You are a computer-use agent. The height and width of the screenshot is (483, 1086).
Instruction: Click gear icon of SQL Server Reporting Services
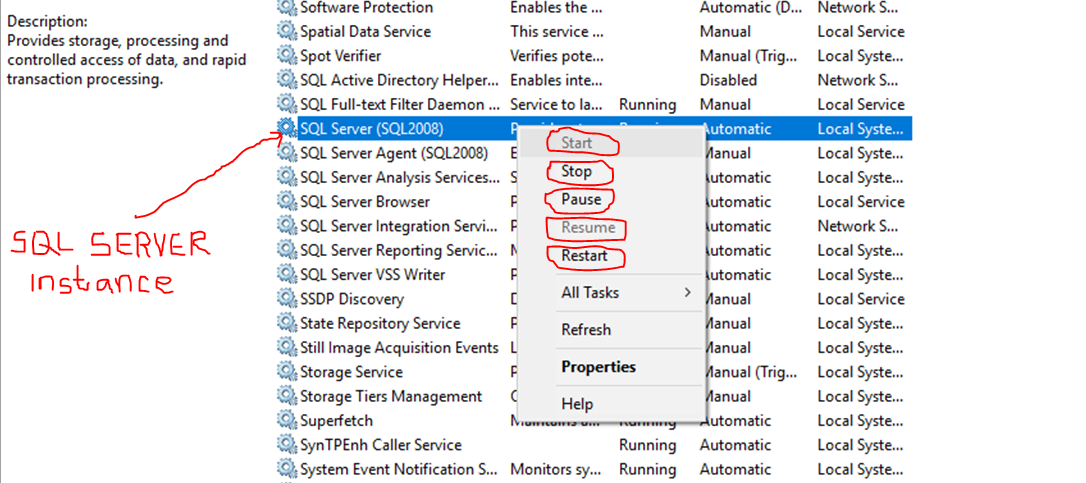286,250
